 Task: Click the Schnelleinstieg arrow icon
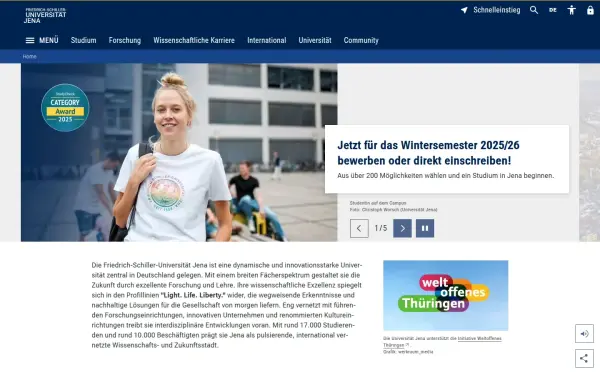pyautogui.click(x=464, y=10)
